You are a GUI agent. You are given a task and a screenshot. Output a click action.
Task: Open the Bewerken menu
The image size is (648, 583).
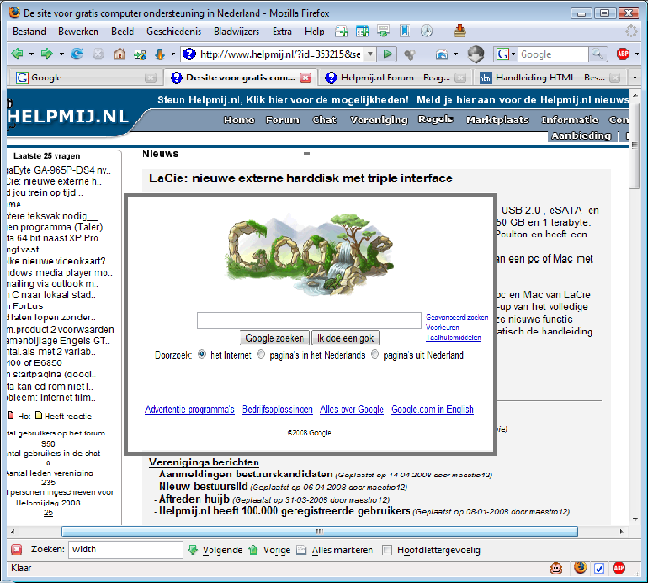pyautogui.click(x=78, y=31)
